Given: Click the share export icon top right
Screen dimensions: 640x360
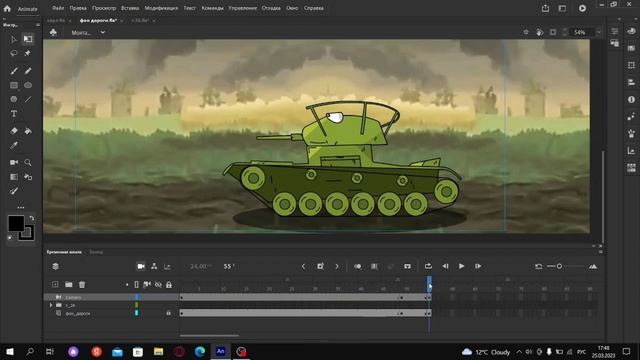Looking at the screenshot, I should point(545,8).
